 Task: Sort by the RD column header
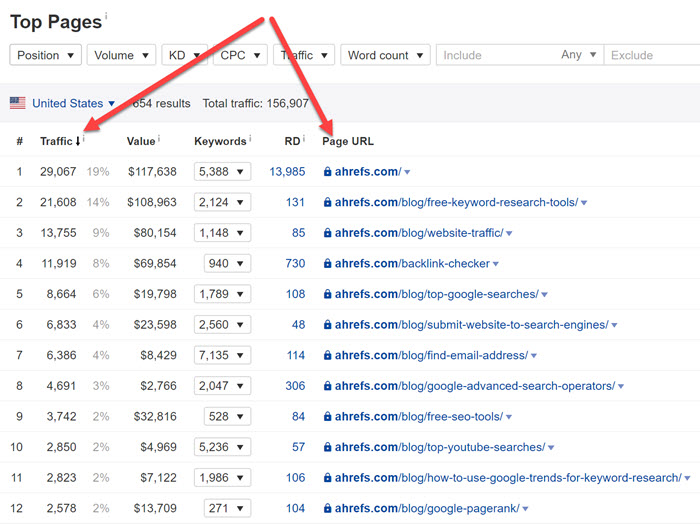(x=291, y=141)
